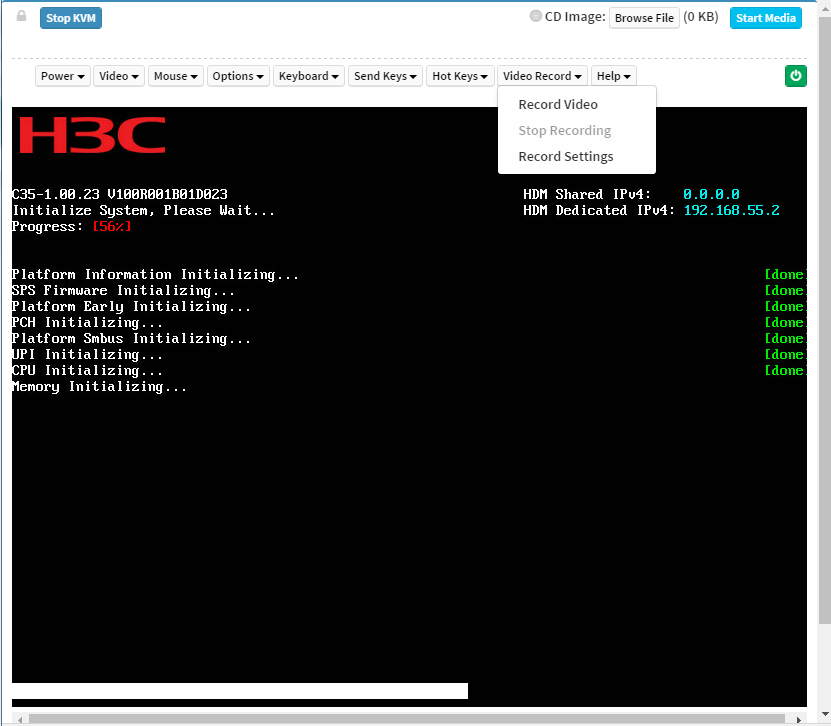Click the UPI Initializing line

pyautogui.click(x=87, y=355)
